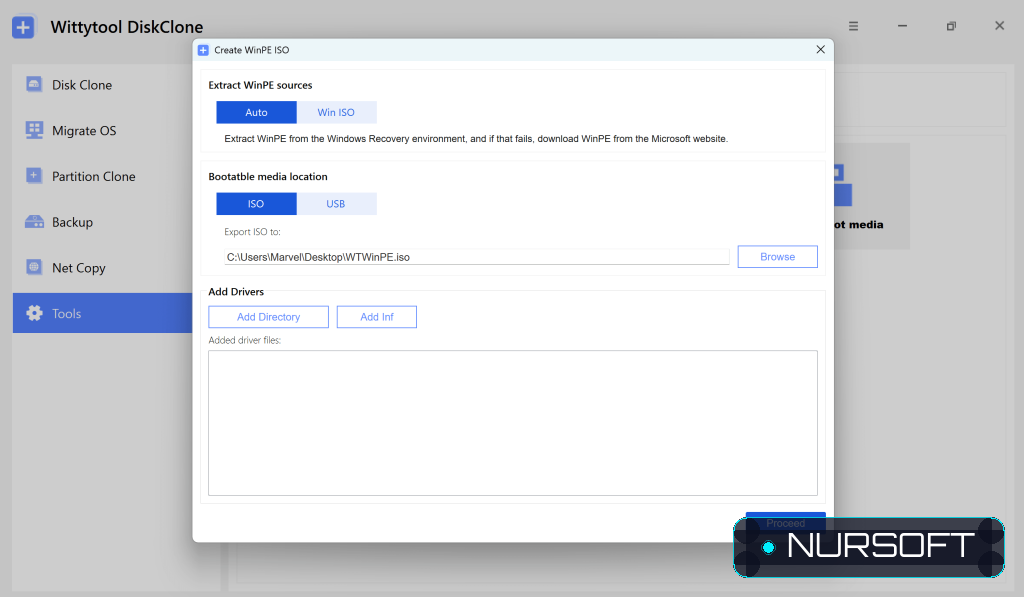The height and width of the screenshot is (597, 1024).
Task: Go to Partition Clone in sidebar
Action: coord(103,176)
